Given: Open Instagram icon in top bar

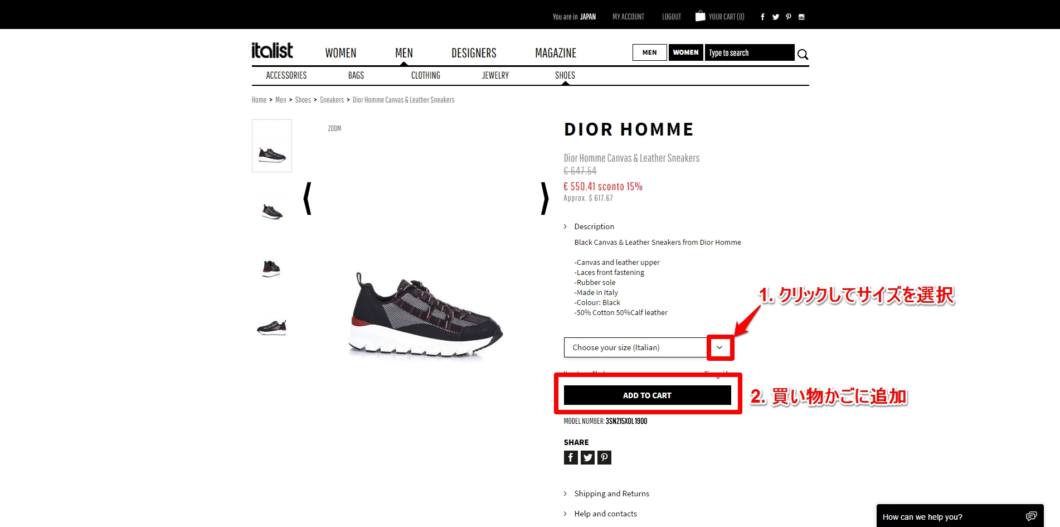Looking at the screenshot, I should point(802,17).
